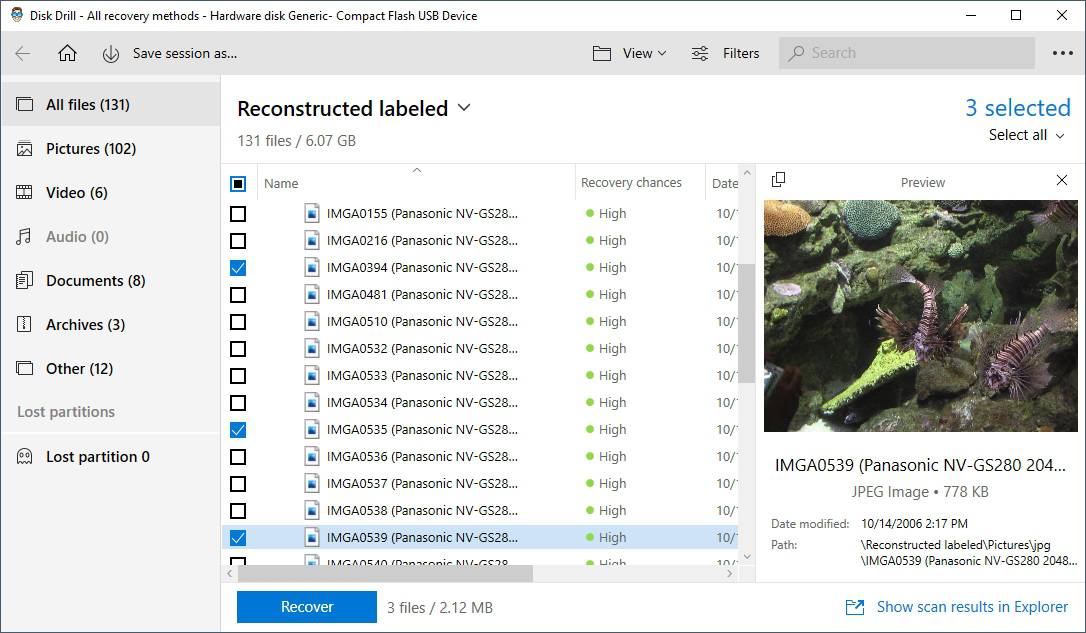Viewport: 1086px width, 633px height.
Task: Click the Home icon in toolbar
Action: tap(67, 54)
